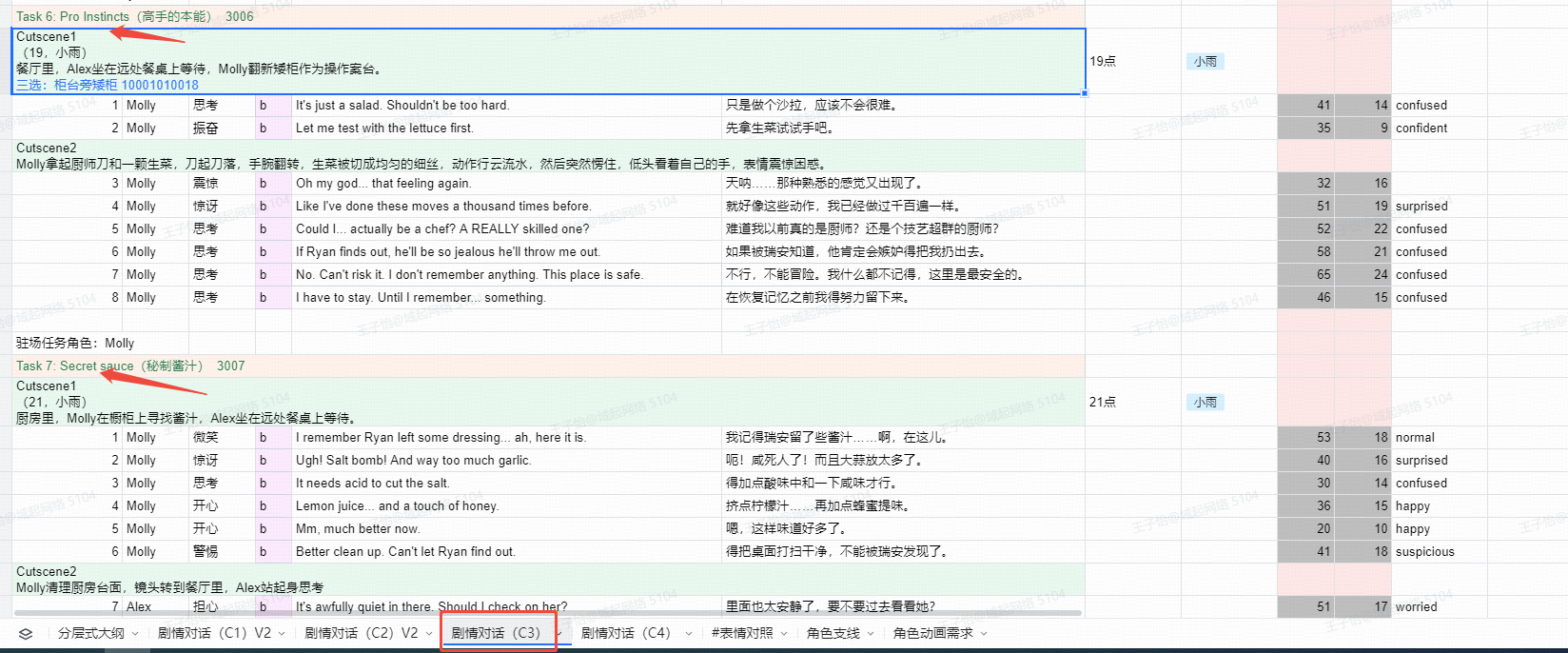Select the 'suspicious' emotion cell

tap(1424, 552)
